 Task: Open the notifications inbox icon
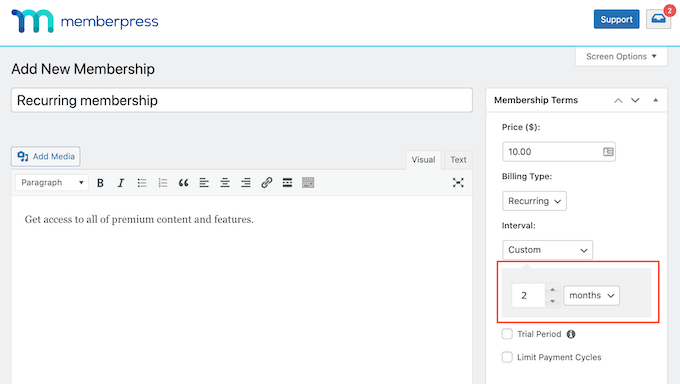click(x=658, y=19)
